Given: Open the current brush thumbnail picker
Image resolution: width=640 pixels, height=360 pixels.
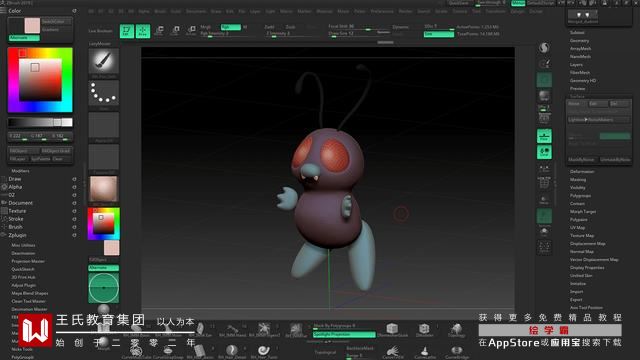Looking at the screenshot, I should coord(104,61).
